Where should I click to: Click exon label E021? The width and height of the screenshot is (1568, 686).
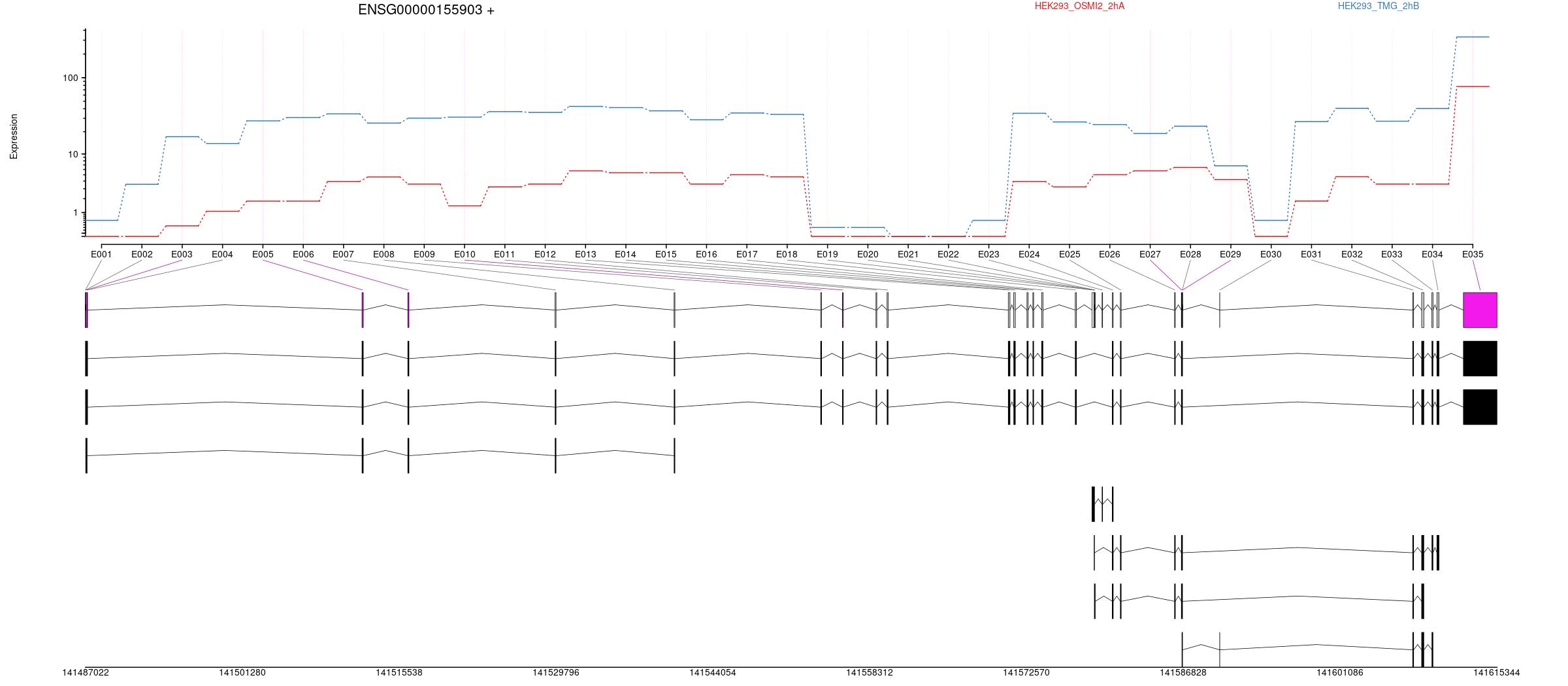click(908, 254)
